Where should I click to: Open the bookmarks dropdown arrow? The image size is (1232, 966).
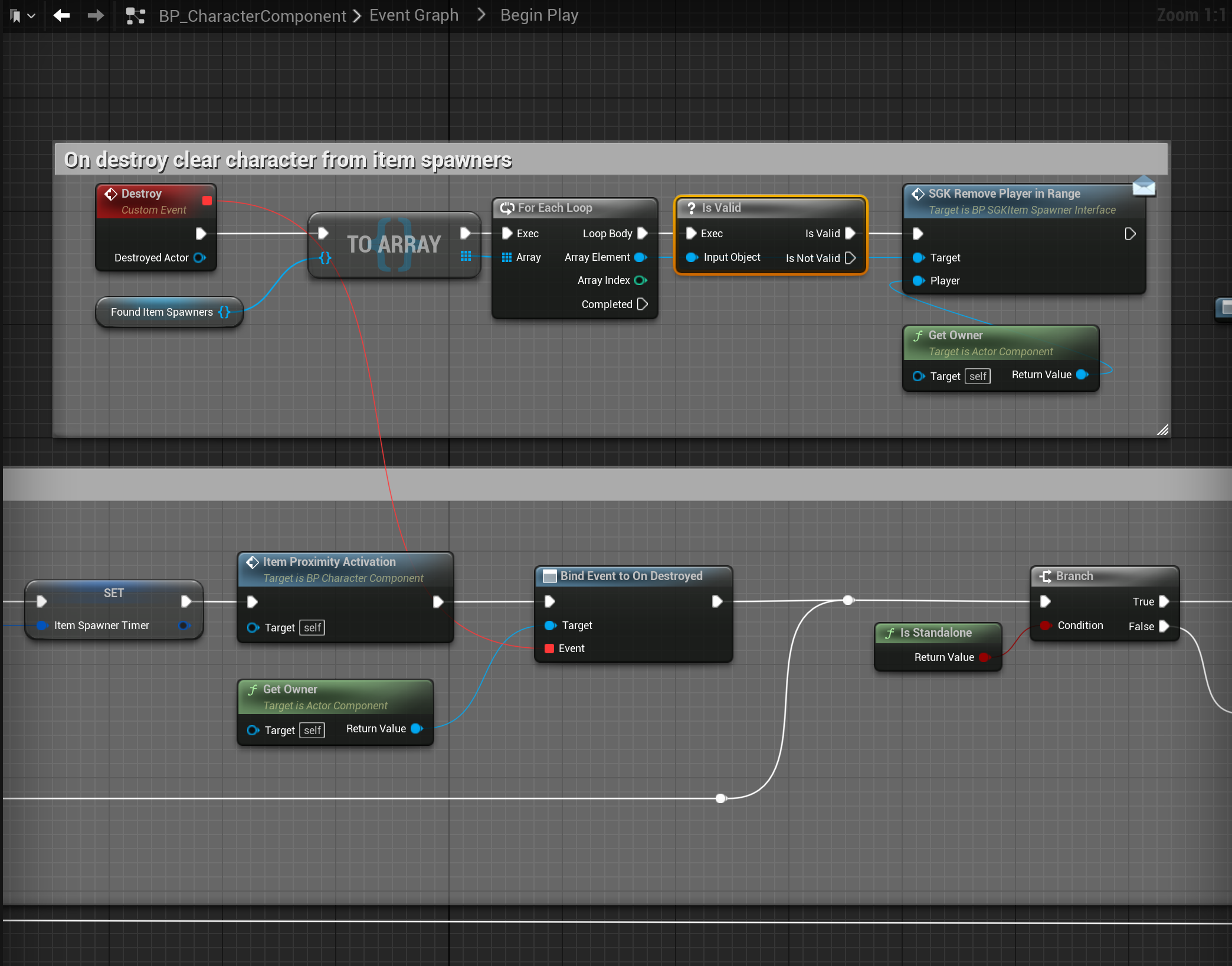coord(31,16)
